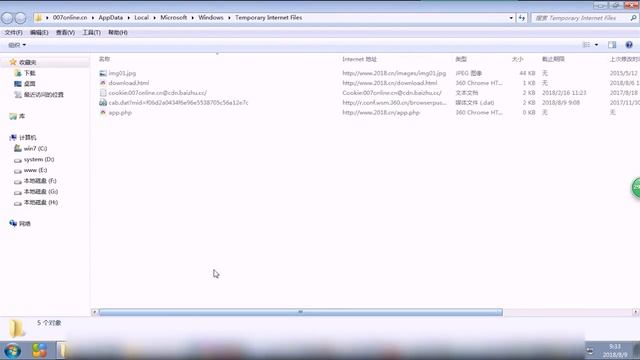Expand the arrow after Microsoft in breadcrumb
The image size is (640, 360).
[x=193, y=18]
